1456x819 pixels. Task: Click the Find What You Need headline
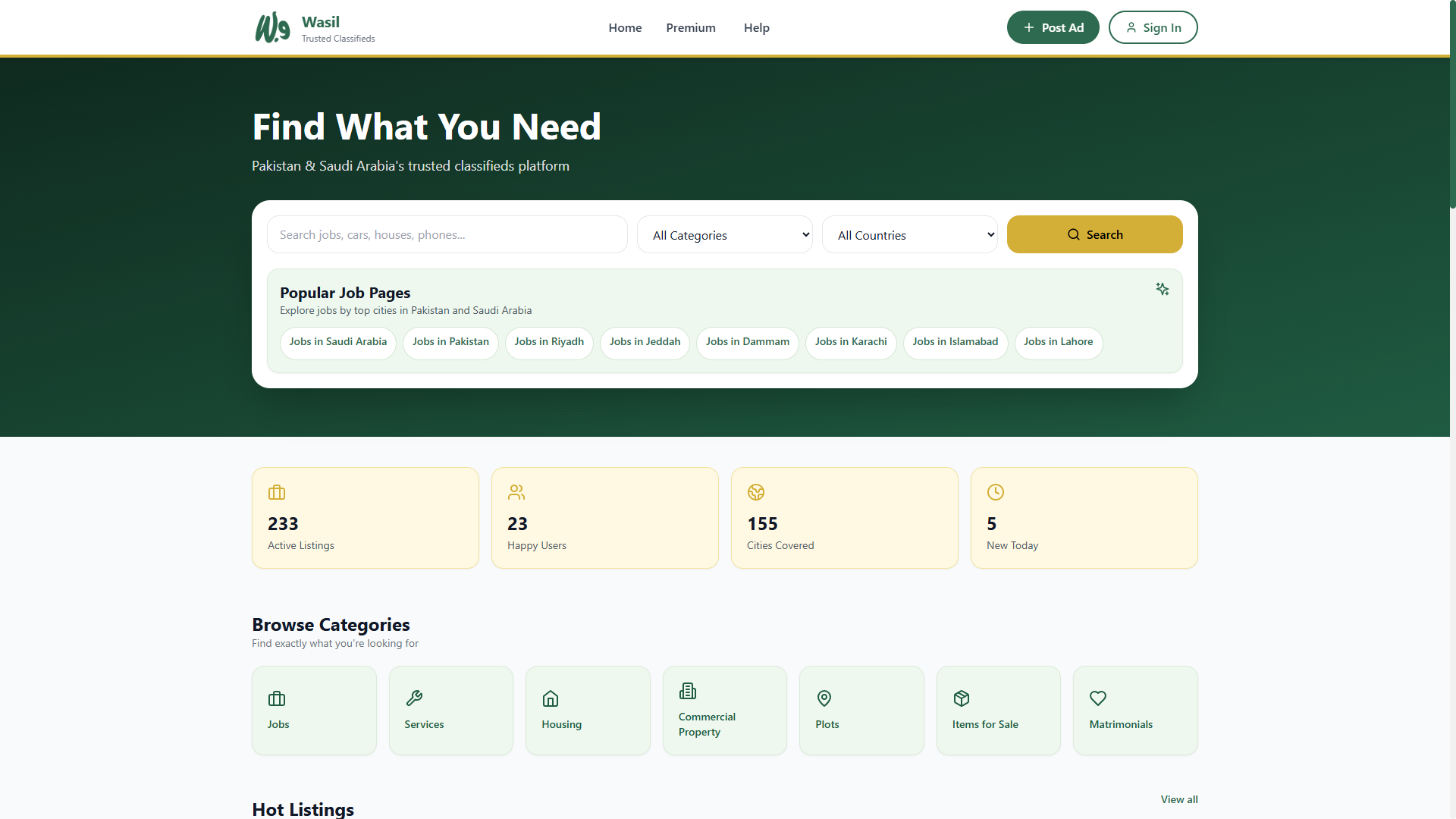426,127
